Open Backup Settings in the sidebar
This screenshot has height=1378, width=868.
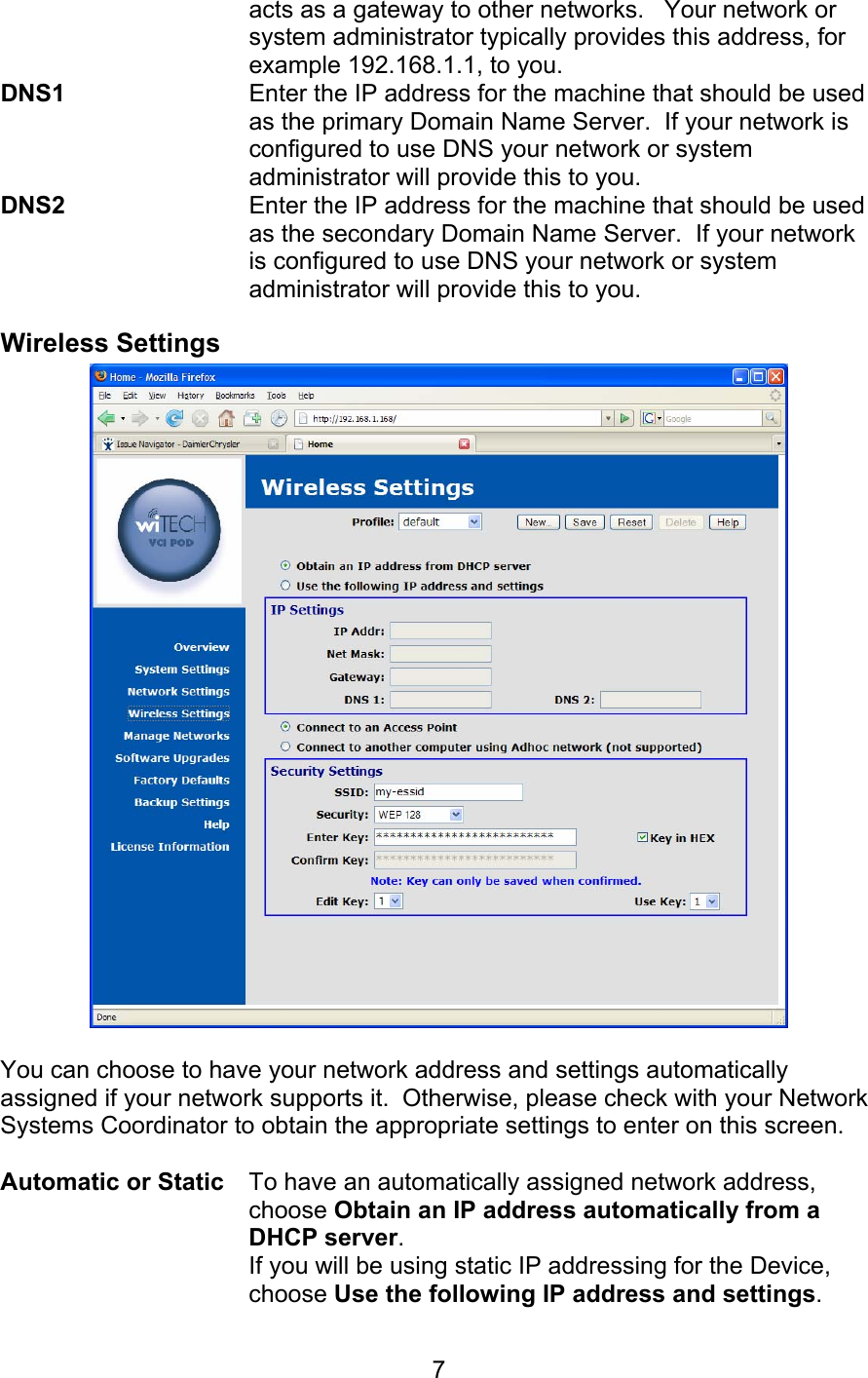tap(182, 802)
